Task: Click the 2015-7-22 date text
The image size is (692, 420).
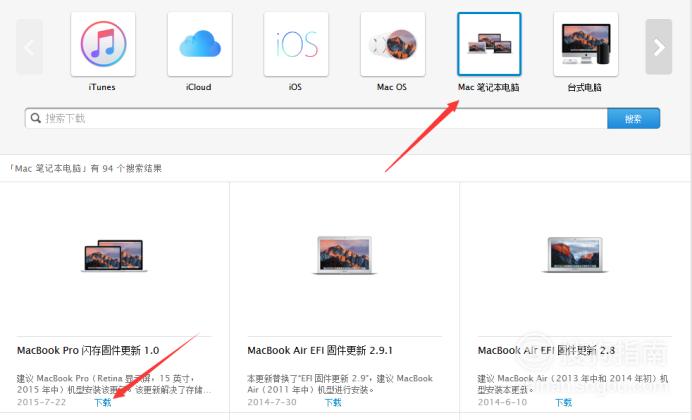Action: click(41, 402)
